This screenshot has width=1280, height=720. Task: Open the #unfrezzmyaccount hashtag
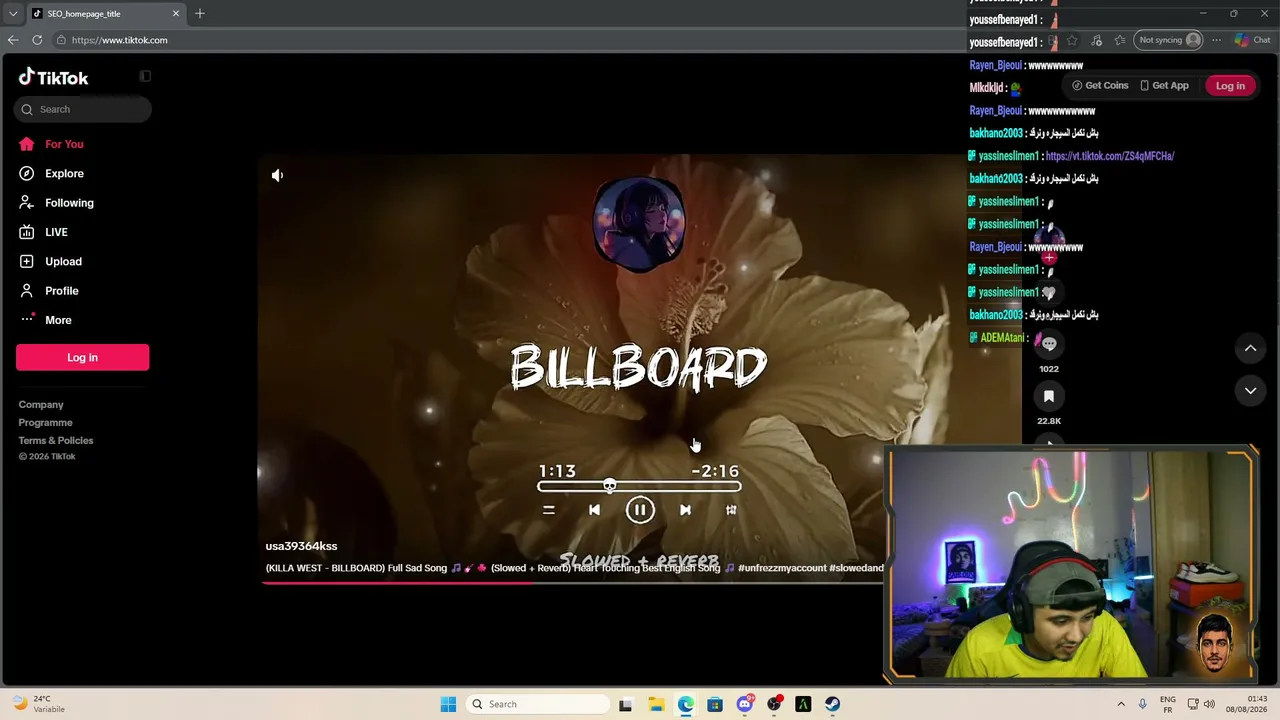click(x=782, y=568)
